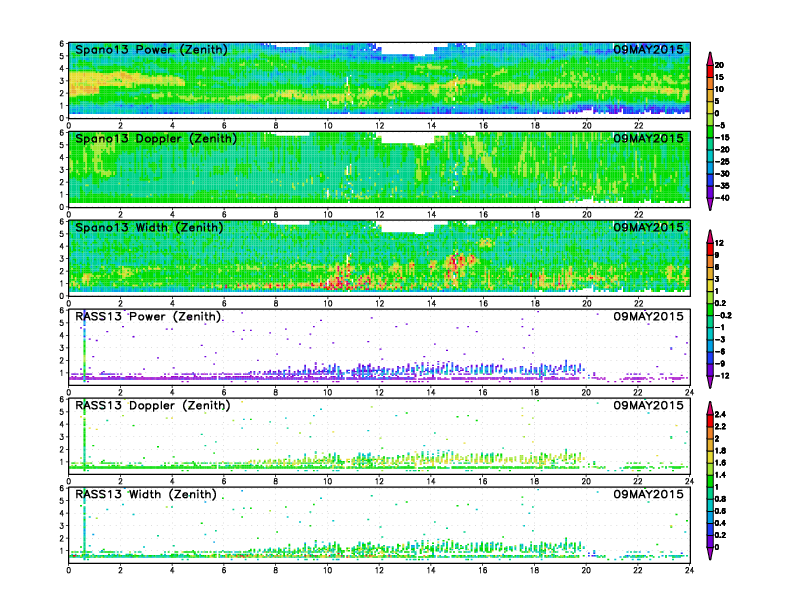Click the colorbar label -12
The image size is (792, 612).
click(x=722, y=376)
